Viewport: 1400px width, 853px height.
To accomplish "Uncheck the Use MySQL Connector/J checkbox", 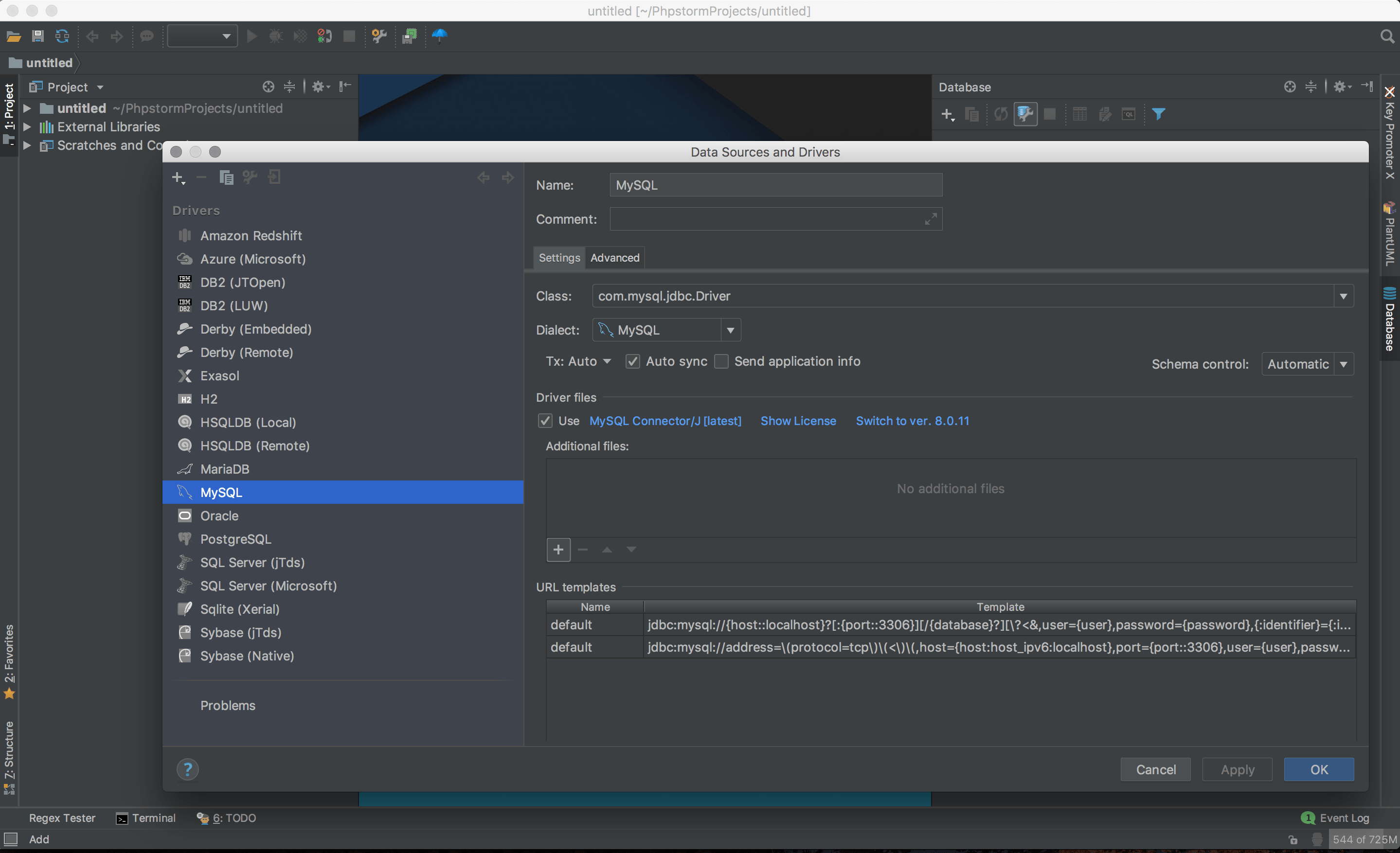I will [545, 421].
